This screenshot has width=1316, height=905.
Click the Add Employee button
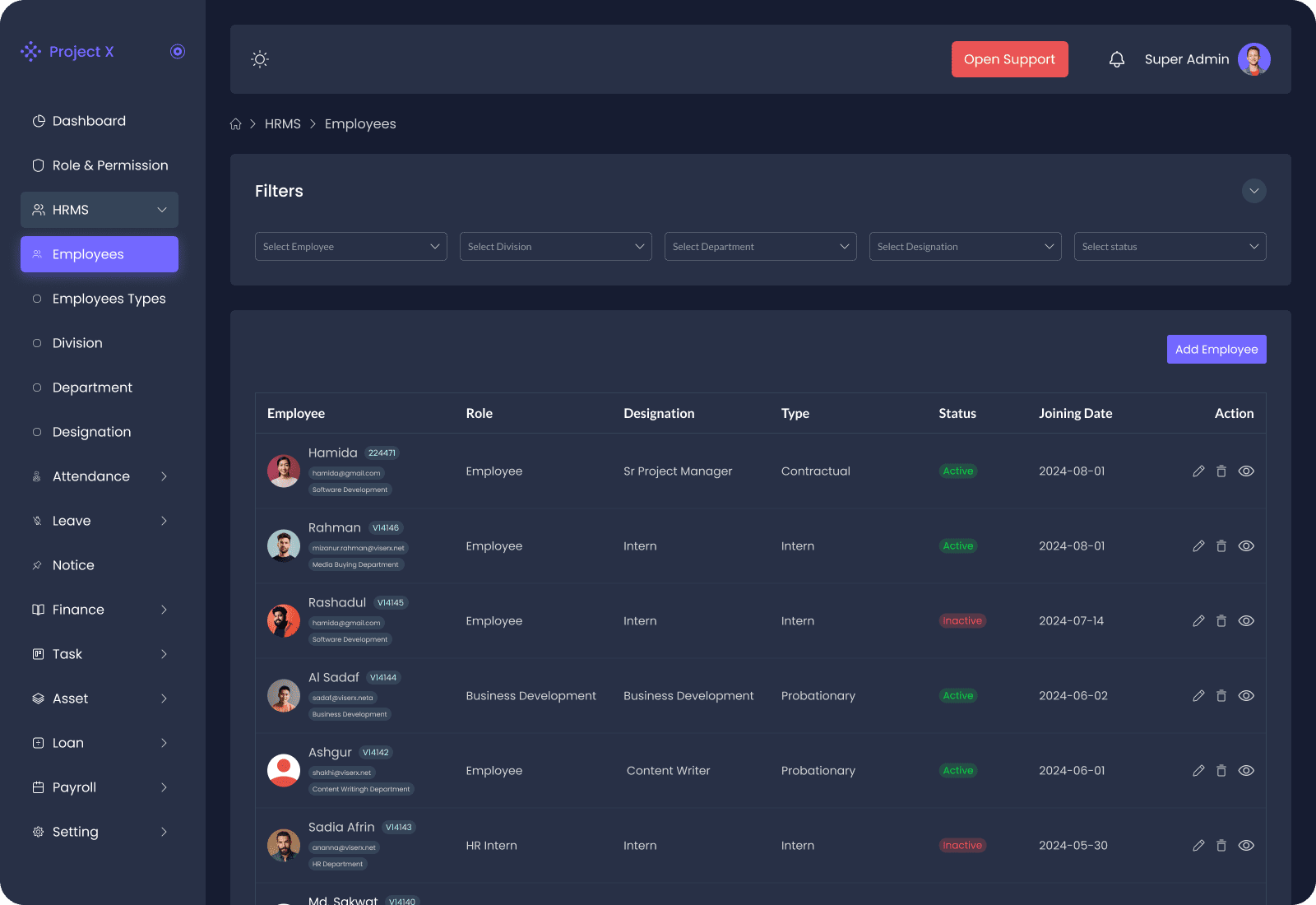1216,350
